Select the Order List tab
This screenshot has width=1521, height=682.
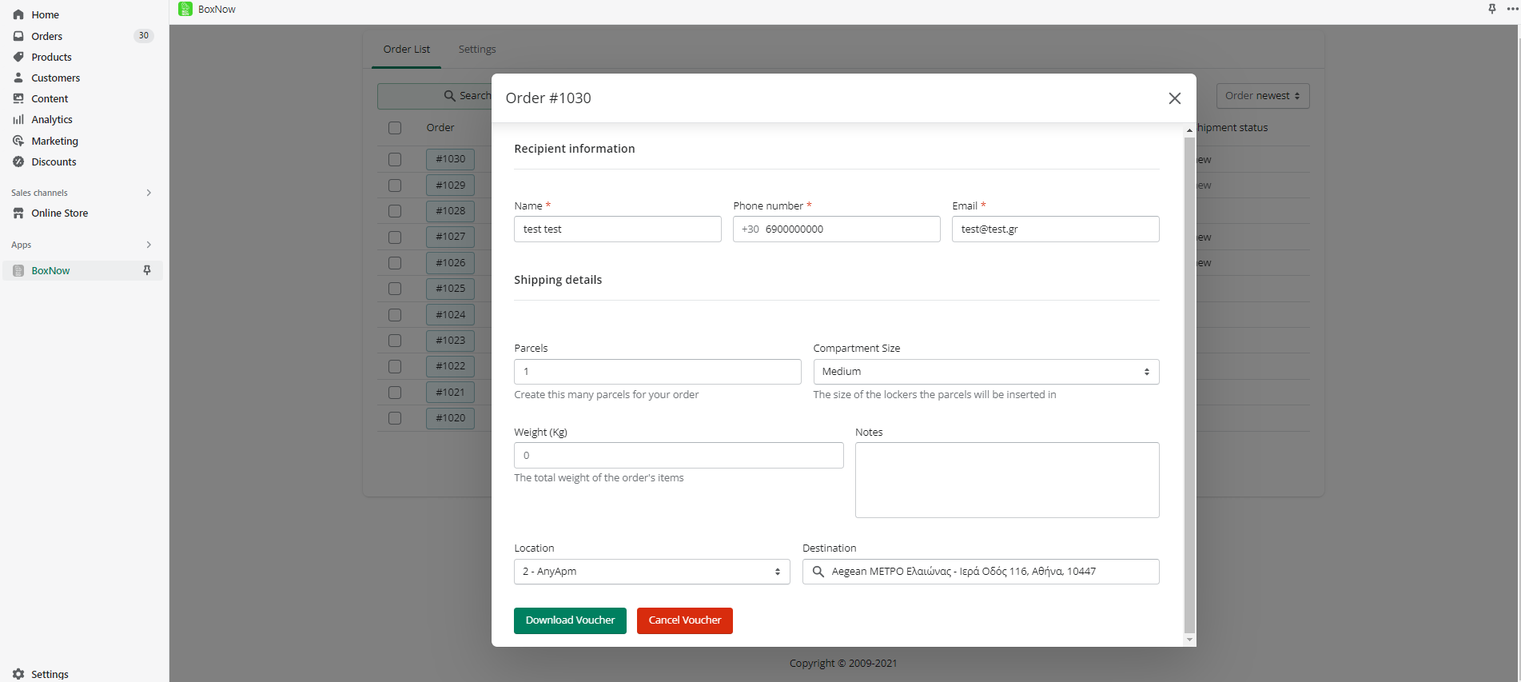point(406,49)
